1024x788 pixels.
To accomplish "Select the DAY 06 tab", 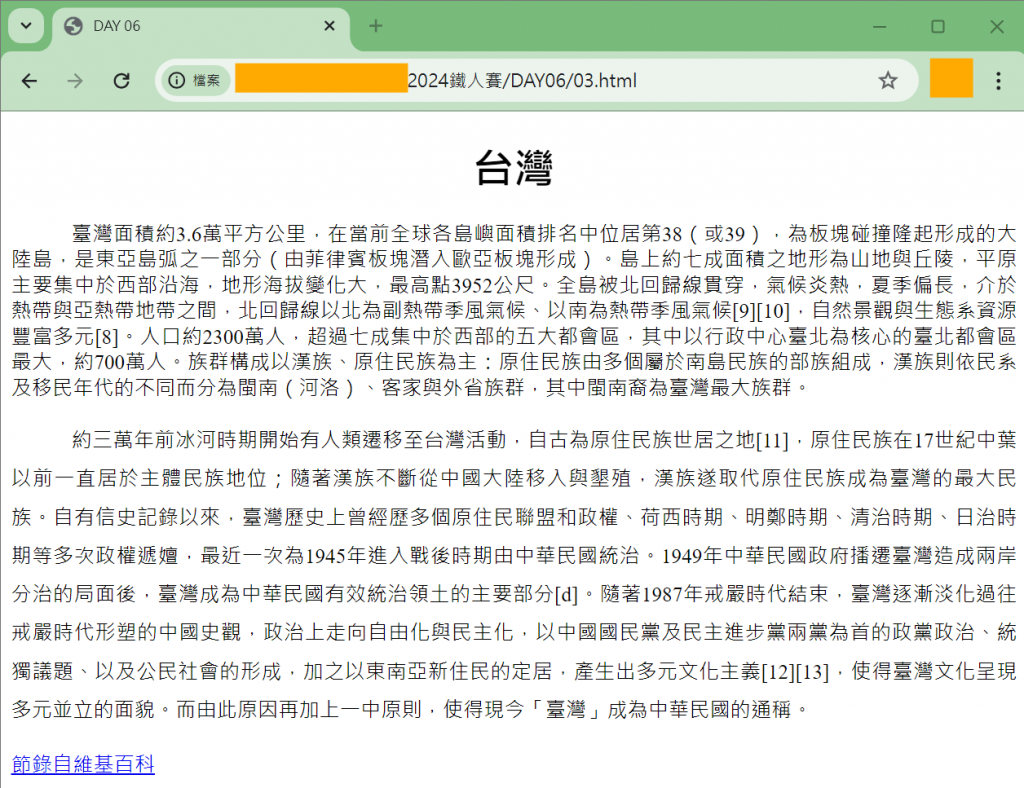I will point(200,27).
